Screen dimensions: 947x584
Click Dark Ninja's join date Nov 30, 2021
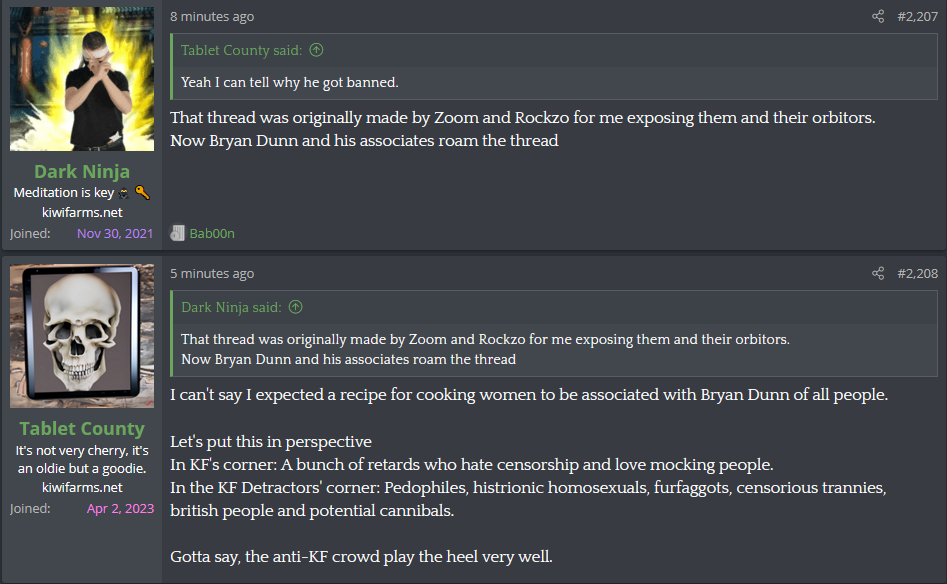coord(115,233)
